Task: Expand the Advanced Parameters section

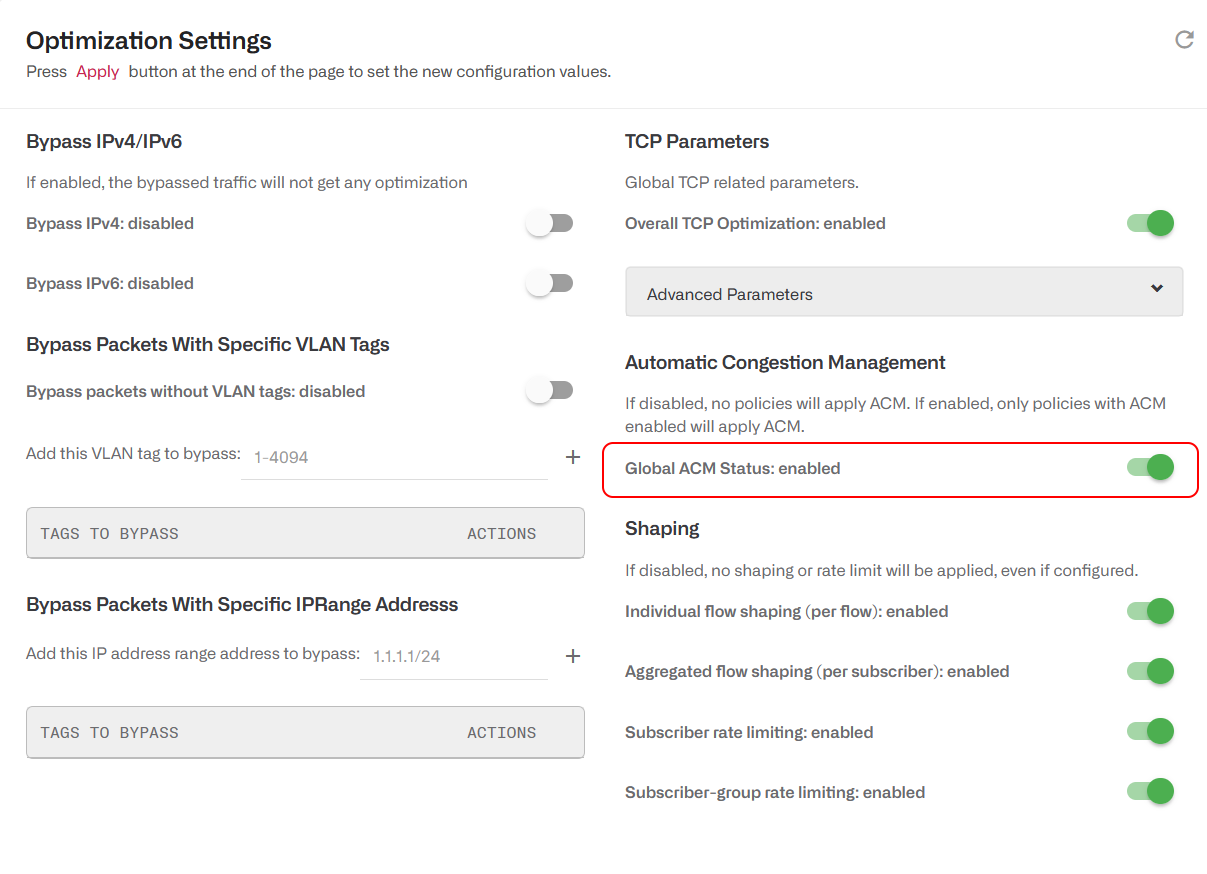Action: (904, 291)
